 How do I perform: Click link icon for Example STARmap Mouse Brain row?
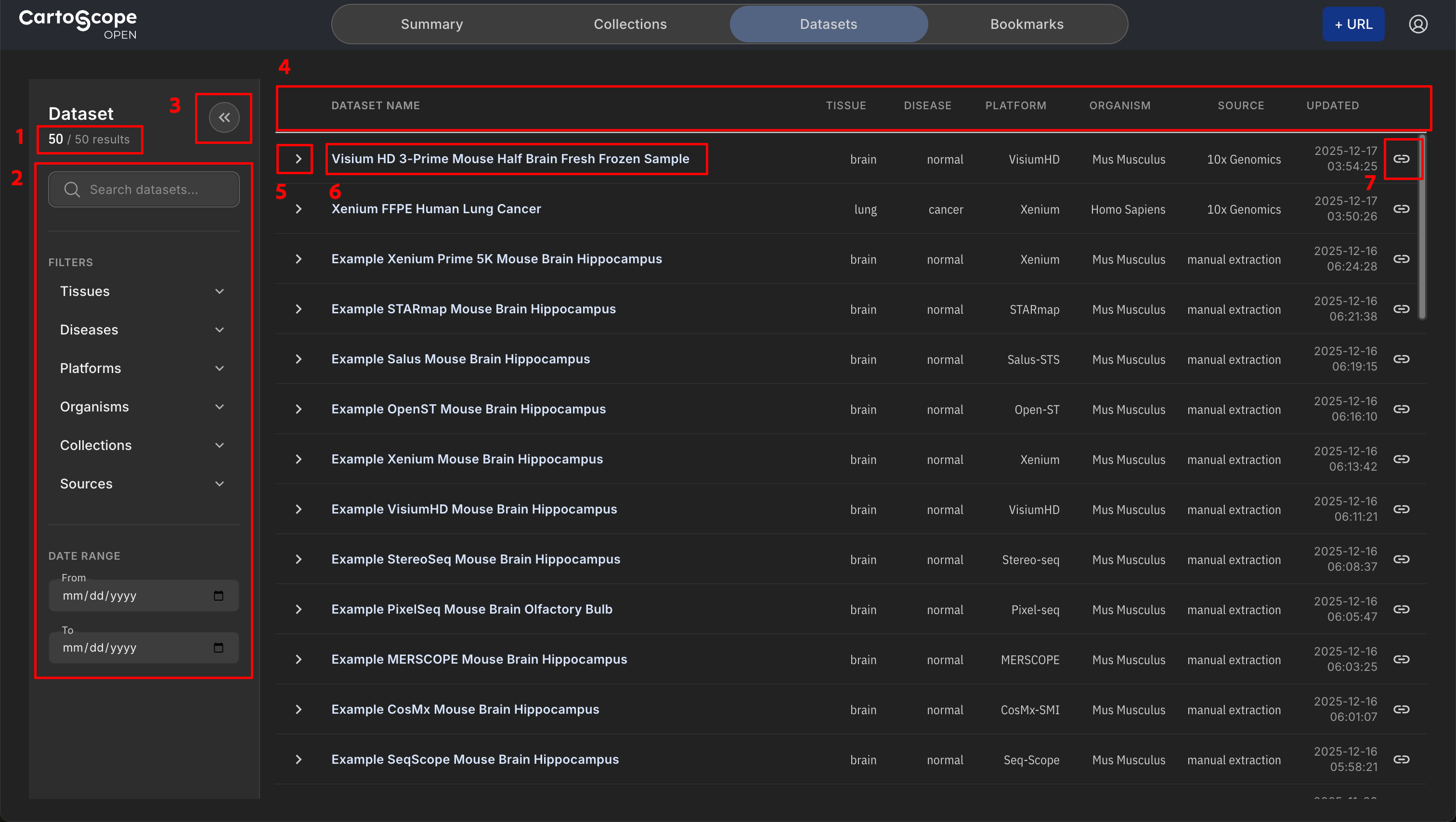(1401, 309)
